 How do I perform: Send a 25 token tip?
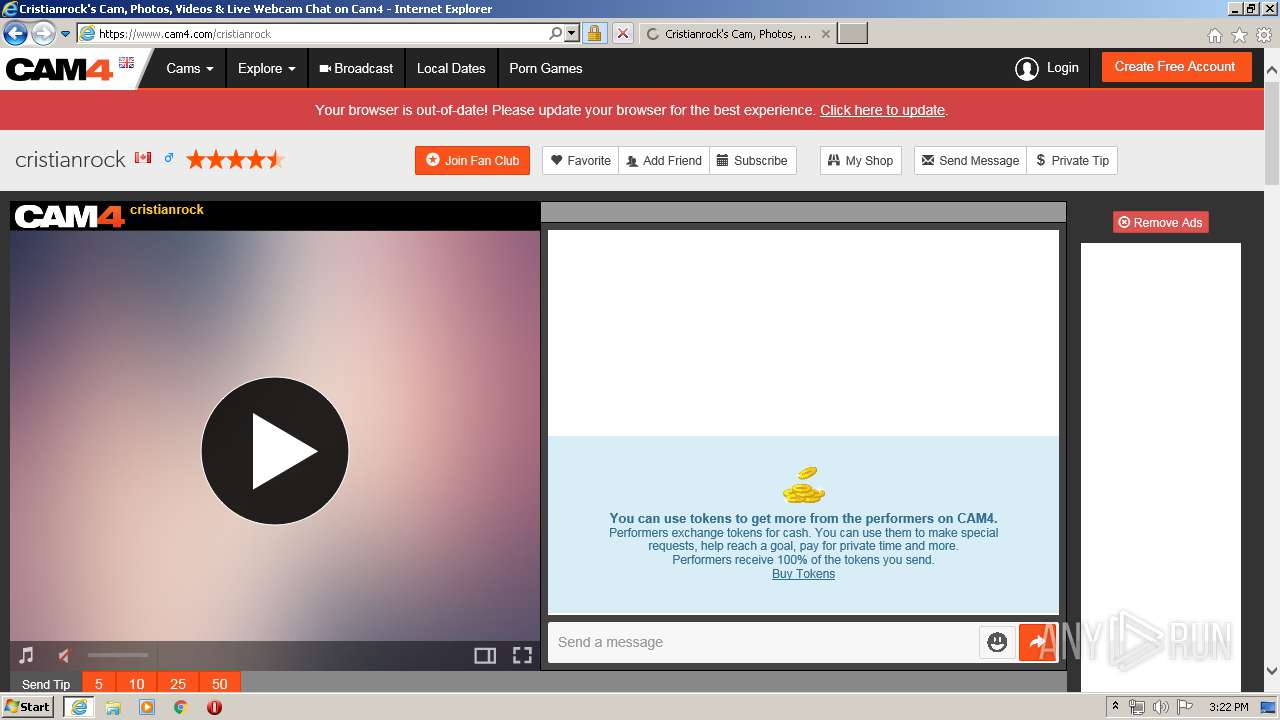[x=178, y=684]
